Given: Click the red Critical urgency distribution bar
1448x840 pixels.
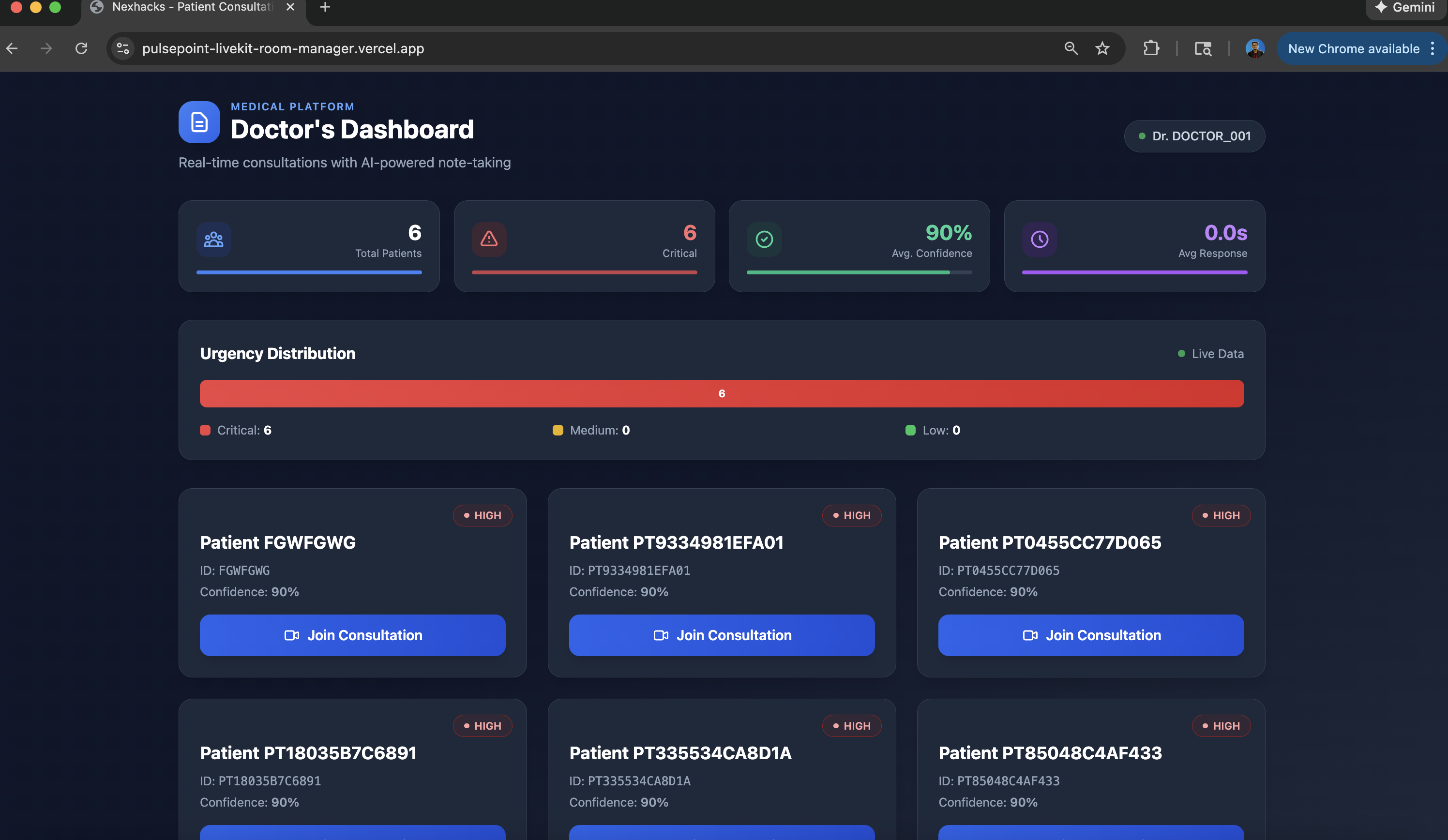Looking at the screenshot, I should (x=721, y=393).
